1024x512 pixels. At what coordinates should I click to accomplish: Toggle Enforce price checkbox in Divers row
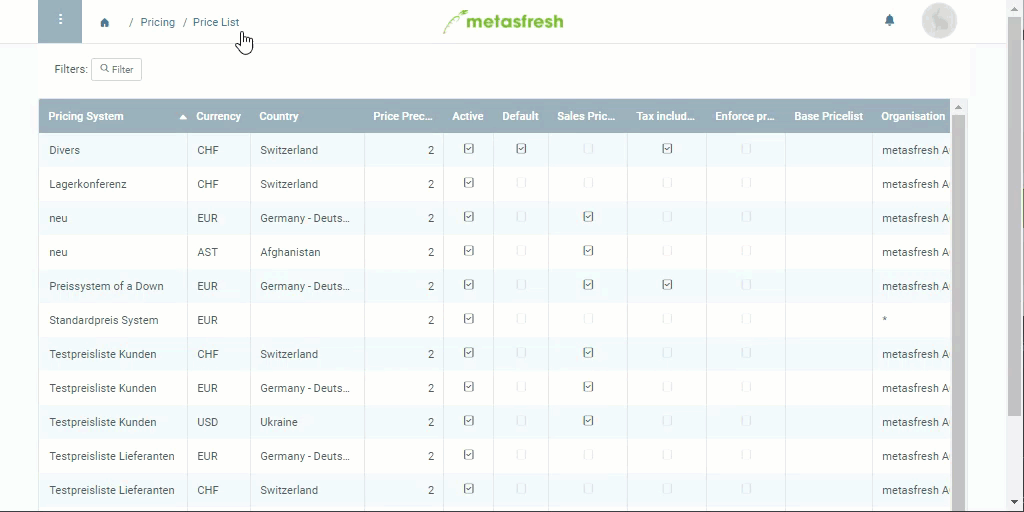click(x=746, y=149)
